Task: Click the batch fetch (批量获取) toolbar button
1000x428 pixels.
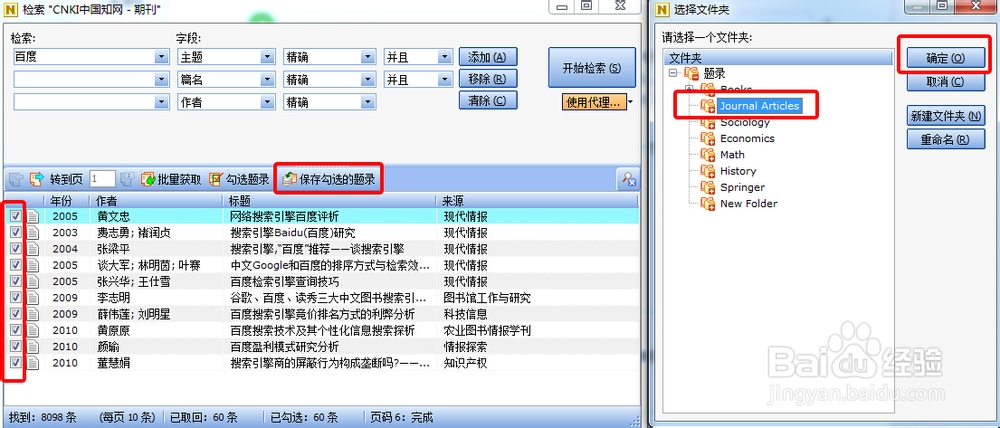Action: (172, 179)
